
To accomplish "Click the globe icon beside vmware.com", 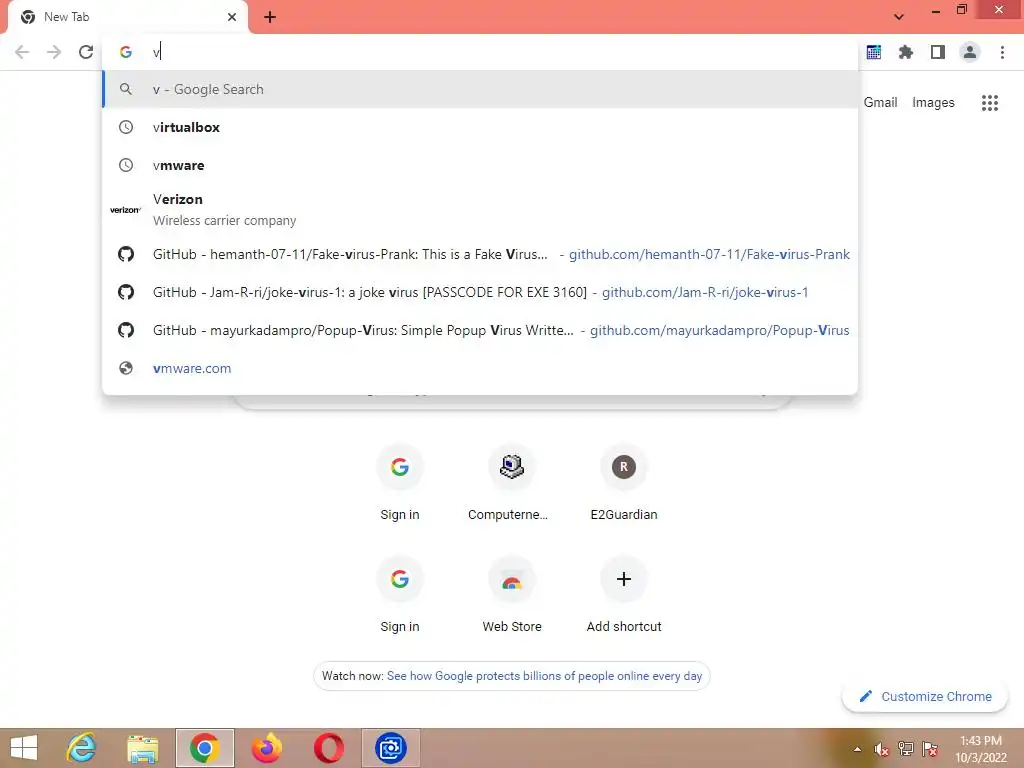I will tap(126, 368).
